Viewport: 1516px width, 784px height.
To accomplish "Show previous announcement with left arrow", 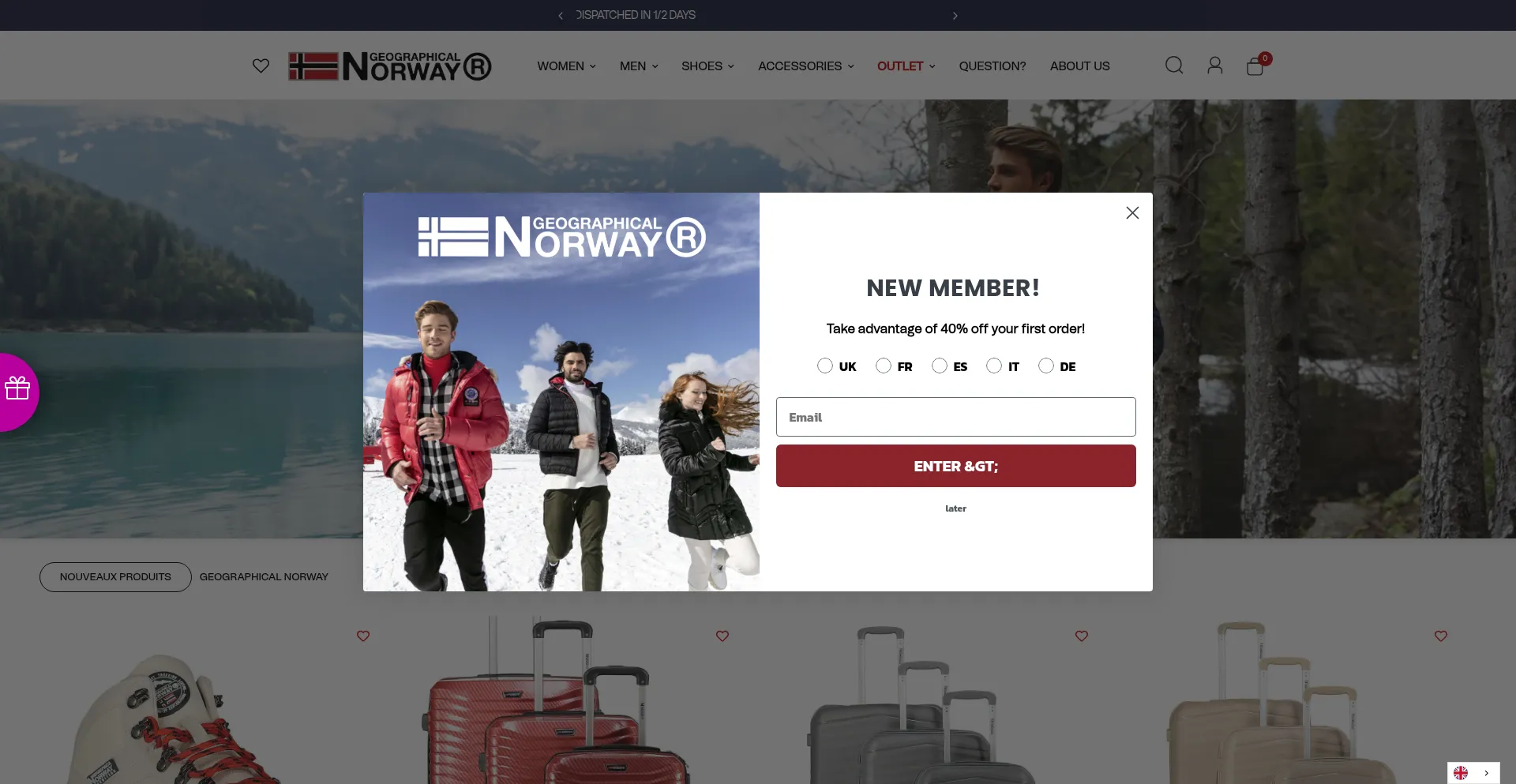I will click(561, 16).
